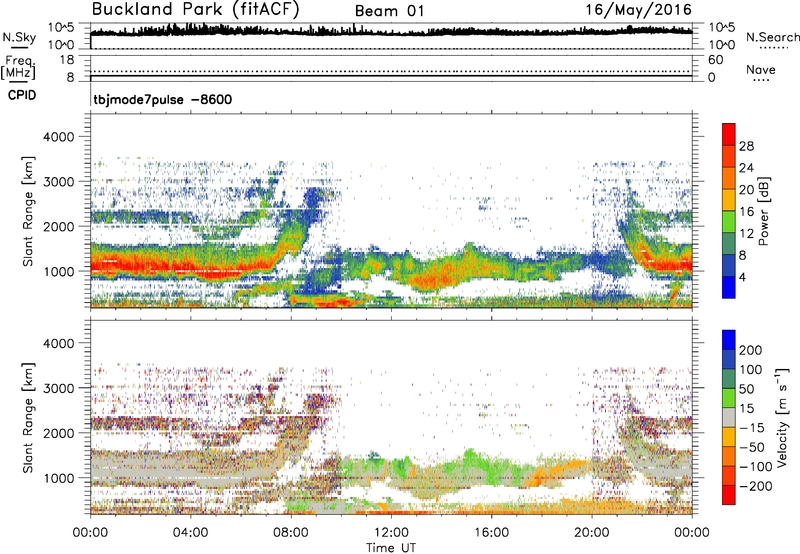Image resolution: width=800 pixels, height=554 pixels.
Task: Click the 04:00 time tick label
Action: tap(190, 533)
